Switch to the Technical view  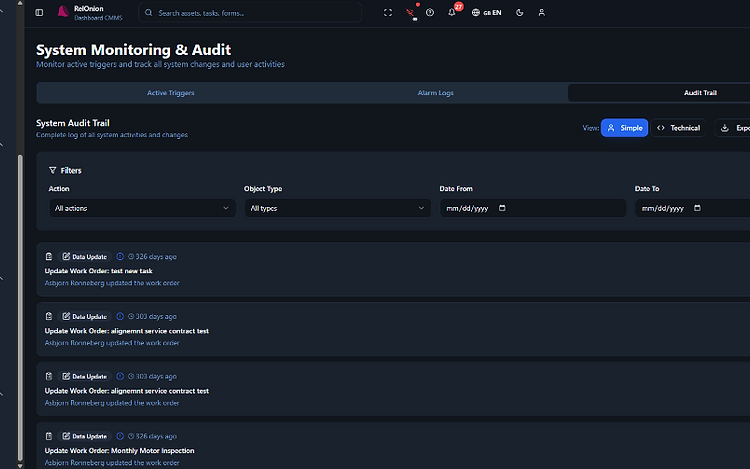point(678,128)
